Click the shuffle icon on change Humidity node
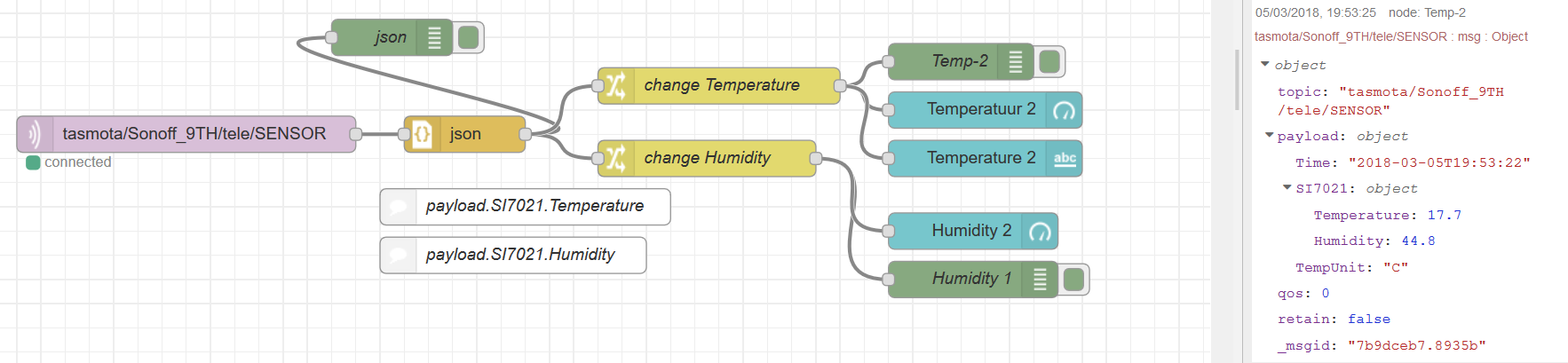Screen dimensions: 1568x363 [x=615, y=158]
